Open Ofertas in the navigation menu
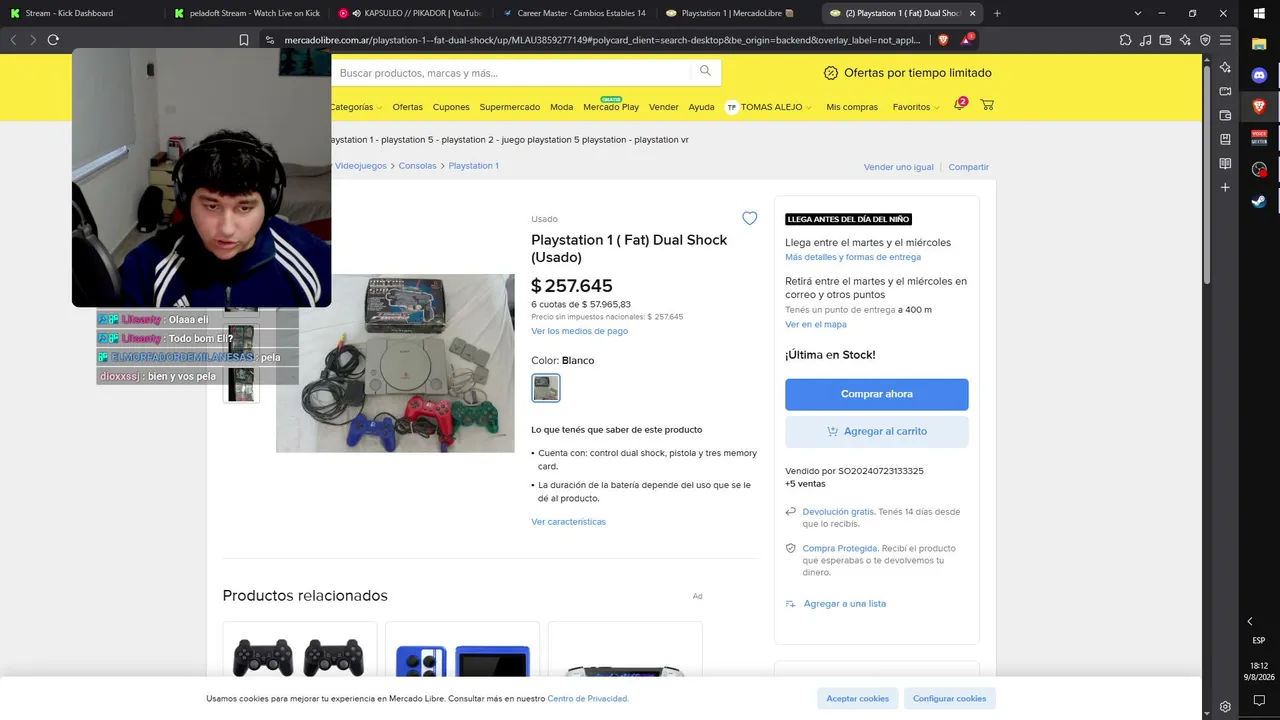The image size is (1280, 720). click(407, 107)
